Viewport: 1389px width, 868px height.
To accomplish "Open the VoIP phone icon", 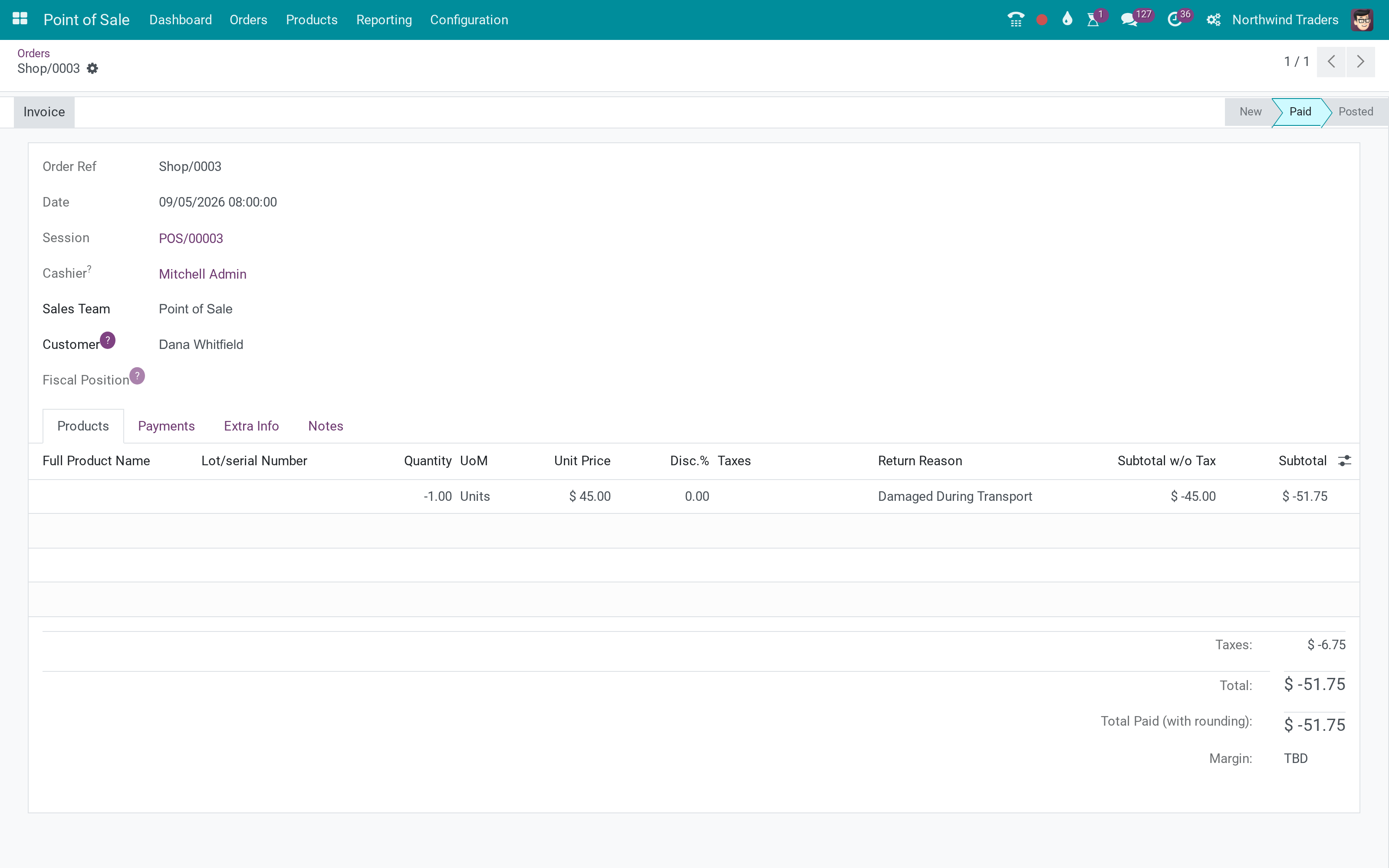I will (x=1015, y=20).
